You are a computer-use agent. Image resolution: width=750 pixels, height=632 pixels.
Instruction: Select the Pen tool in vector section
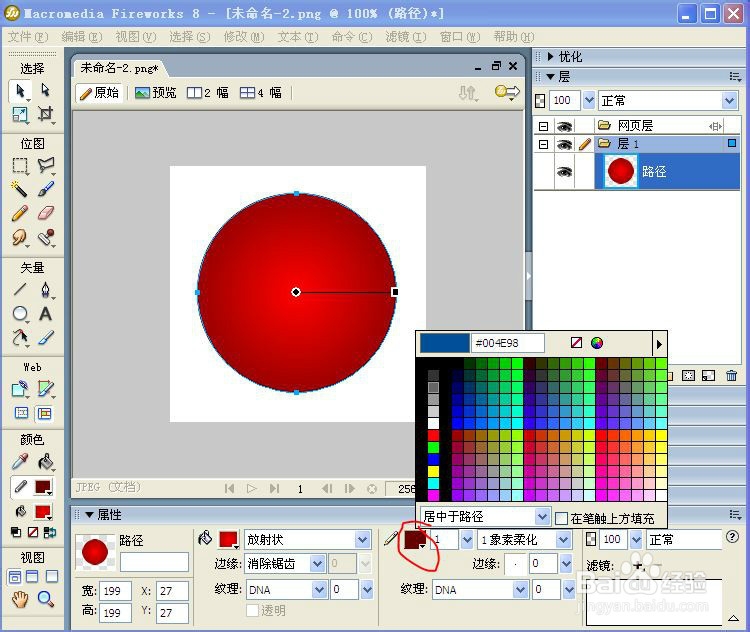[45, 289]
